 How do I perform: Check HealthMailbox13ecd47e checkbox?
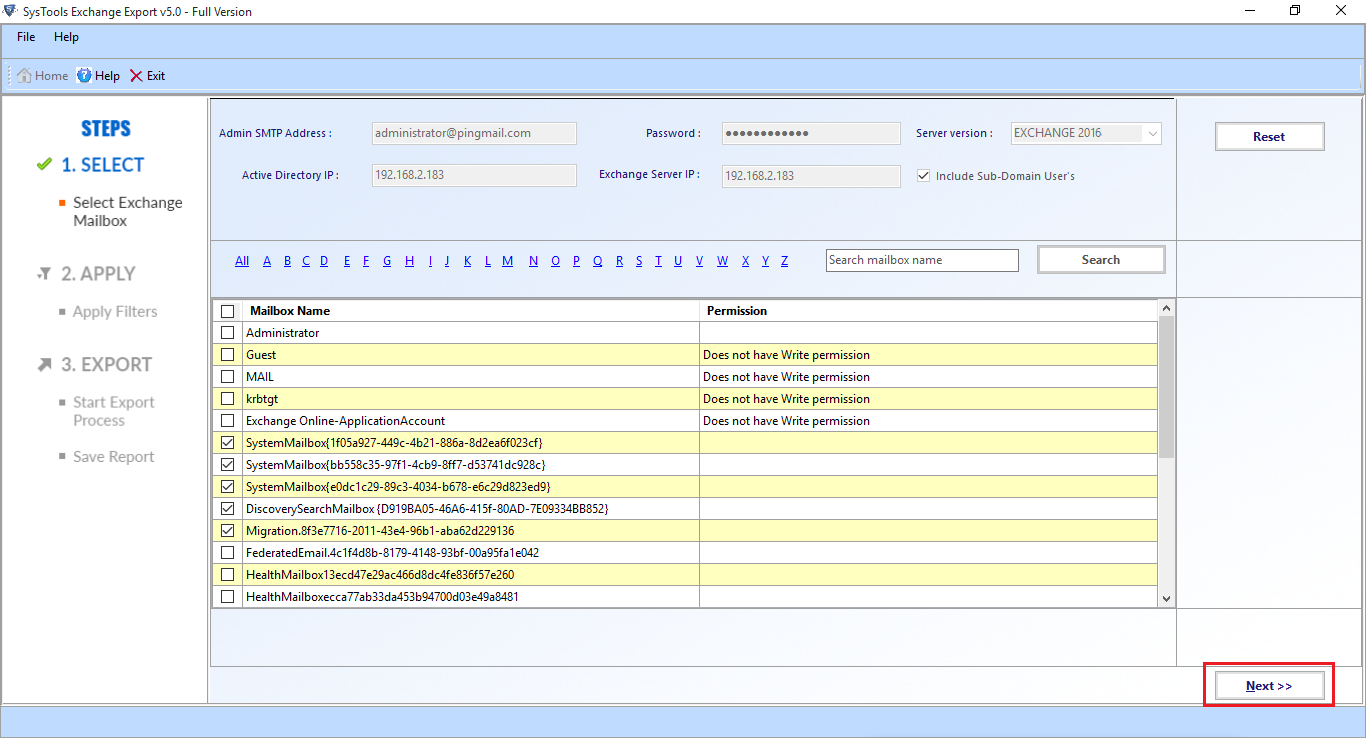coord(227,575)
